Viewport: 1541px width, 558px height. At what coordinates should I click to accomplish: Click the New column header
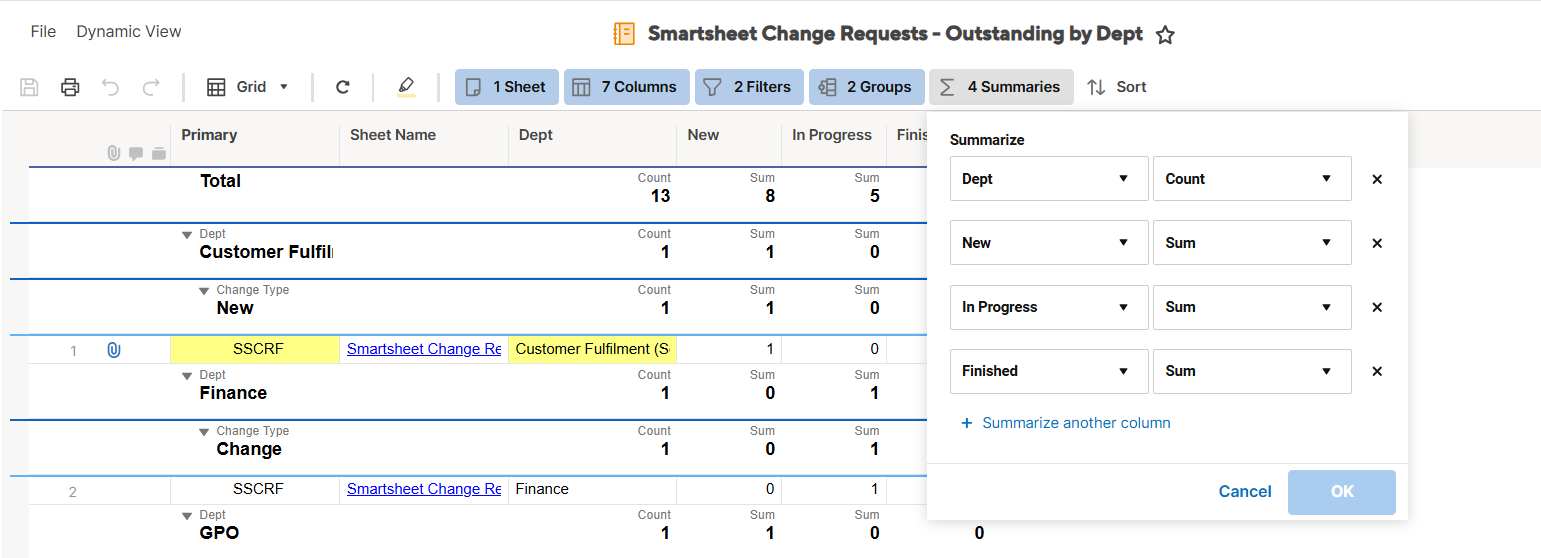pyautogui.click(x=703, y=135)
